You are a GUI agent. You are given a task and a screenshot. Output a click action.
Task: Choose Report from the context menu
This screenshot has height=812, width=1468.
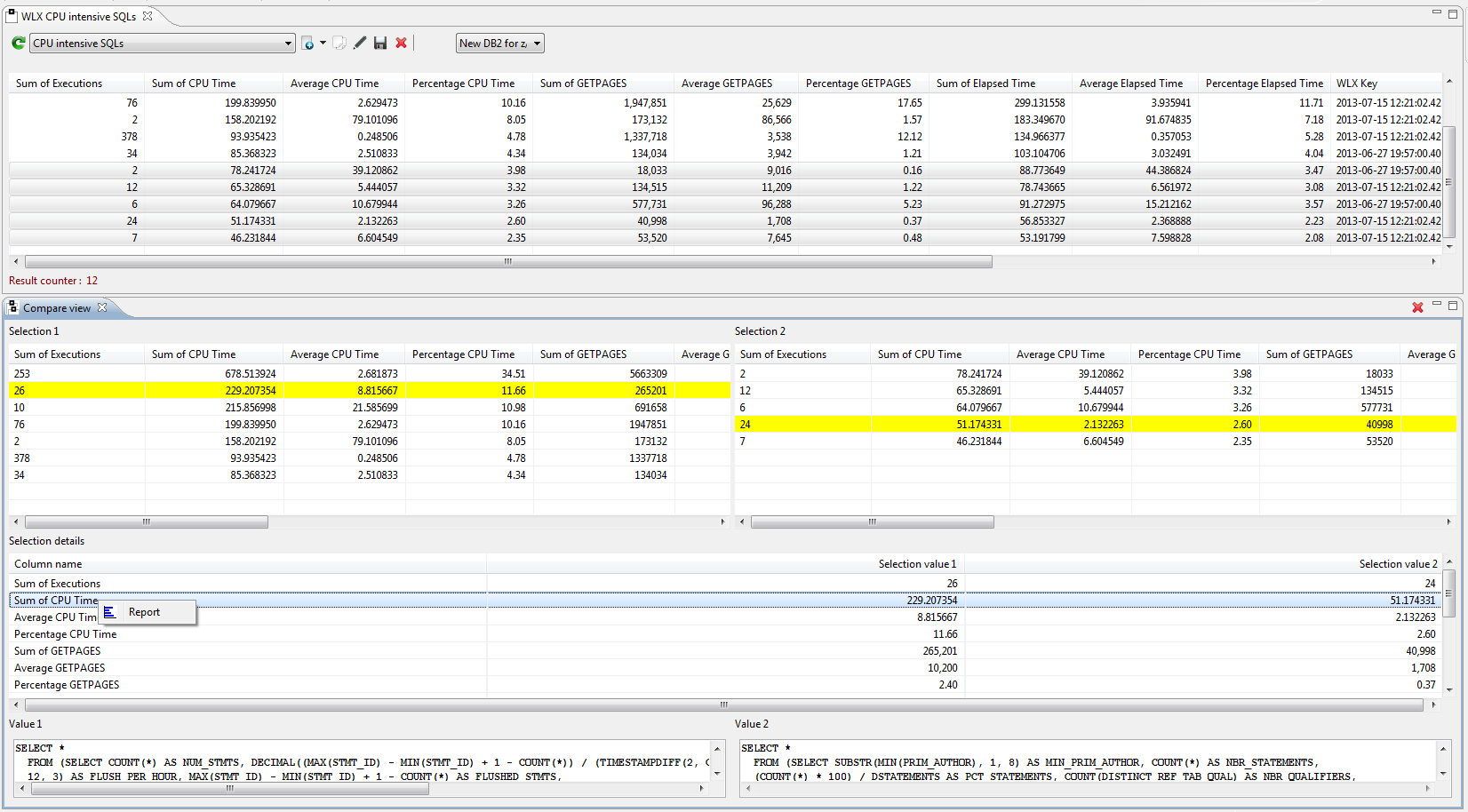[144, 612]
